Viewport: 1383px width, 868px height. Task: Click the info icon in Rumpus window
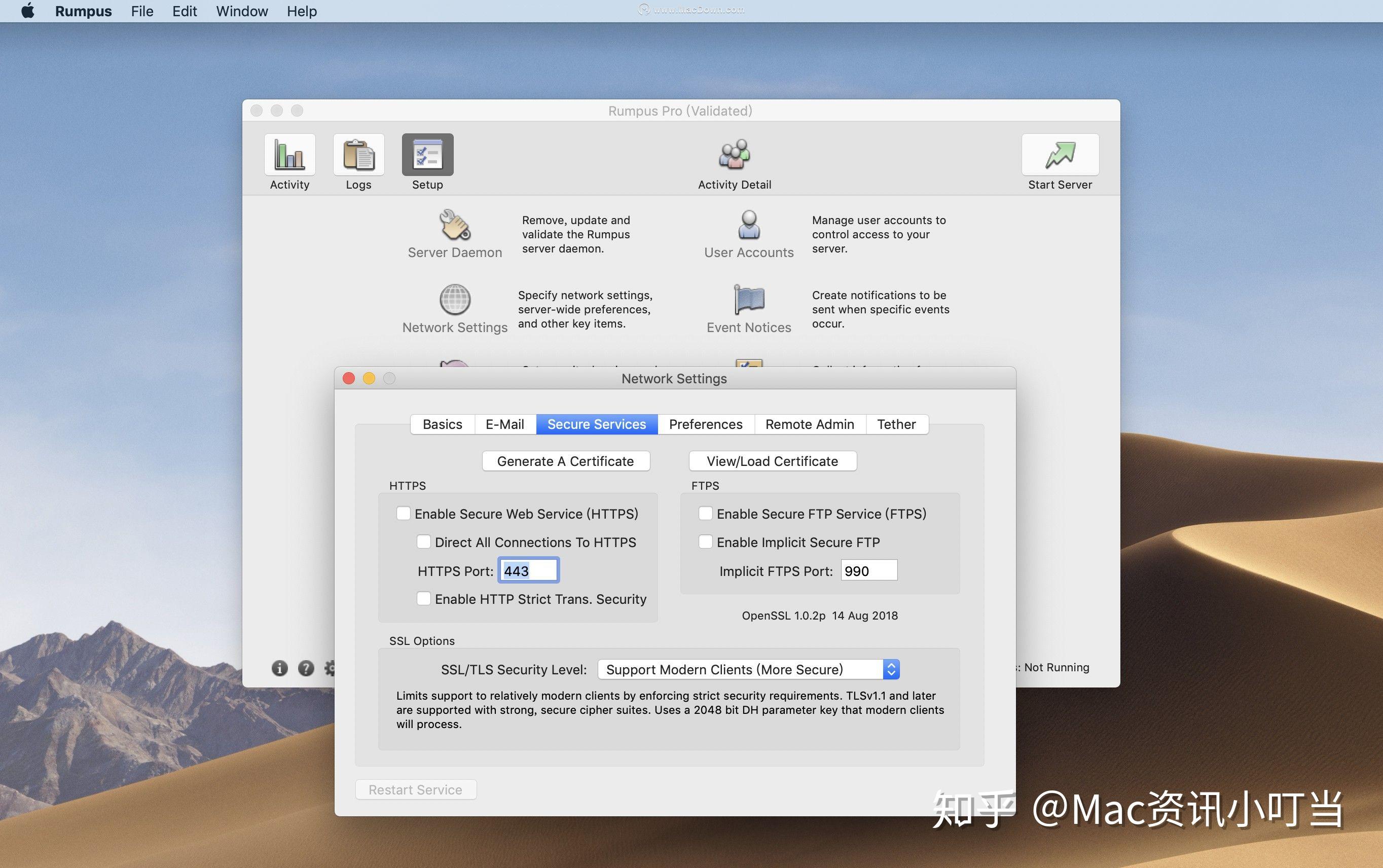279,668
